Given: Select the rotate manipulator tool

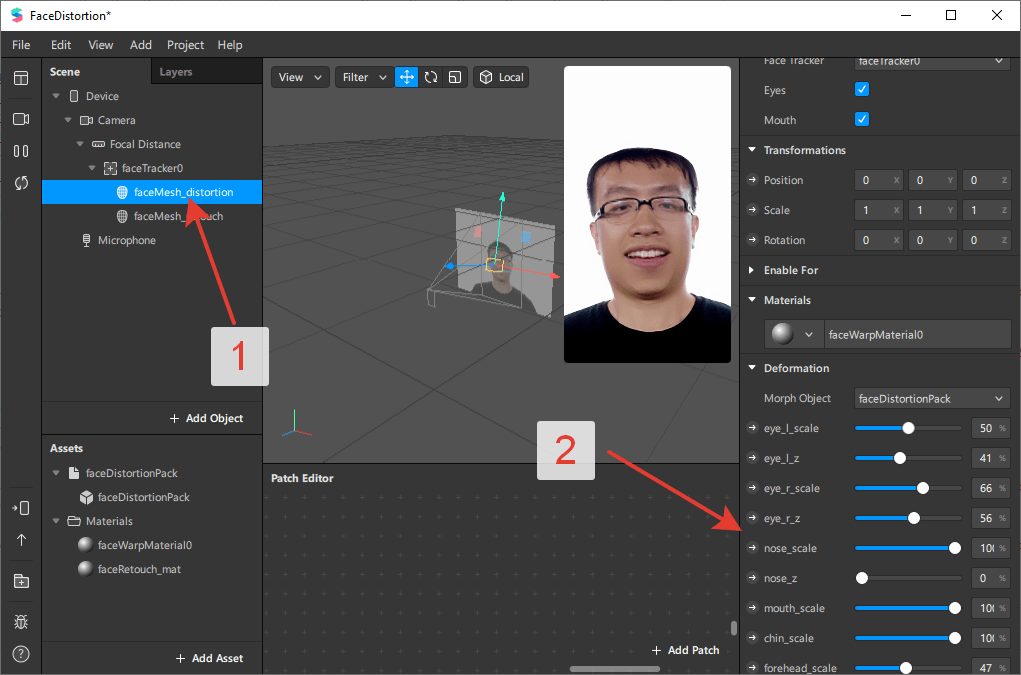Looking at the screenshot, I should (431, 77).
